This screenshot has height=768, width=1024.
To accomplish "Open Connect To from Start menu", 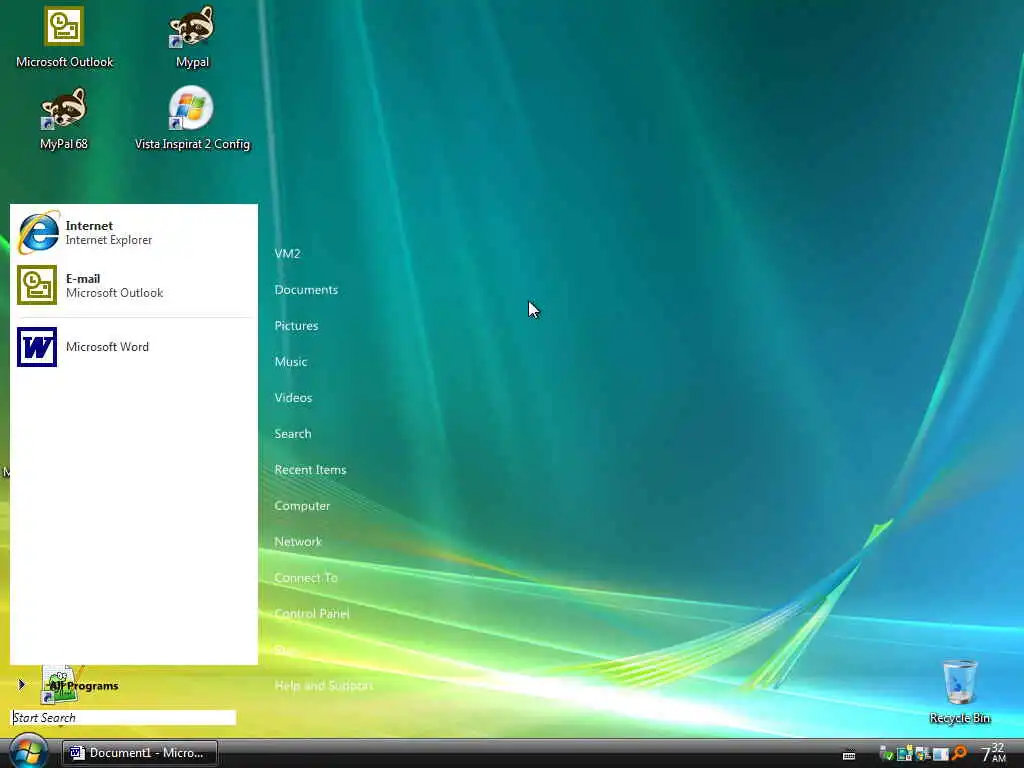I will click(306, 577).
